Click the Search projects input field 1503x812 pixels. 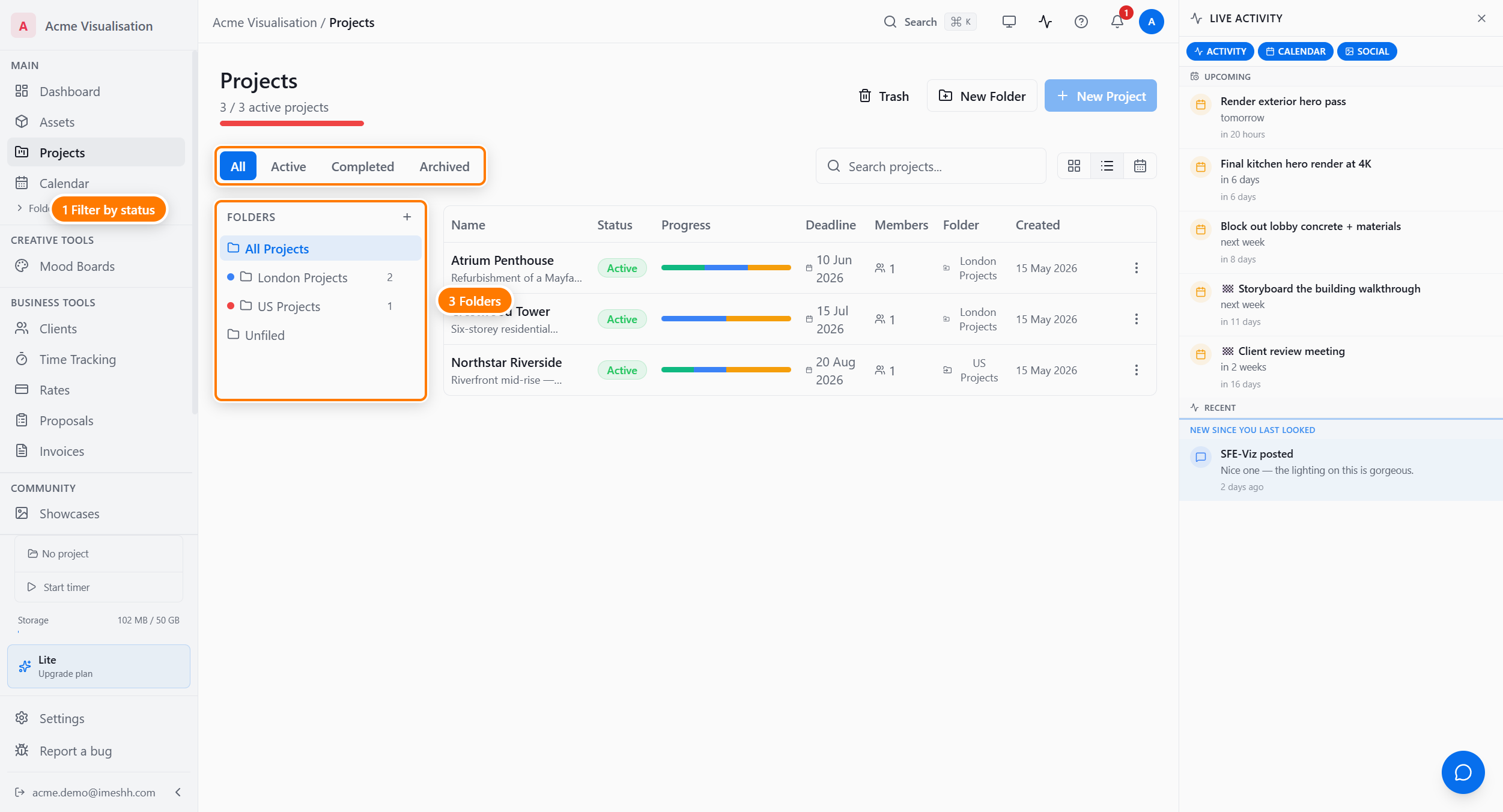coord(931,166)
